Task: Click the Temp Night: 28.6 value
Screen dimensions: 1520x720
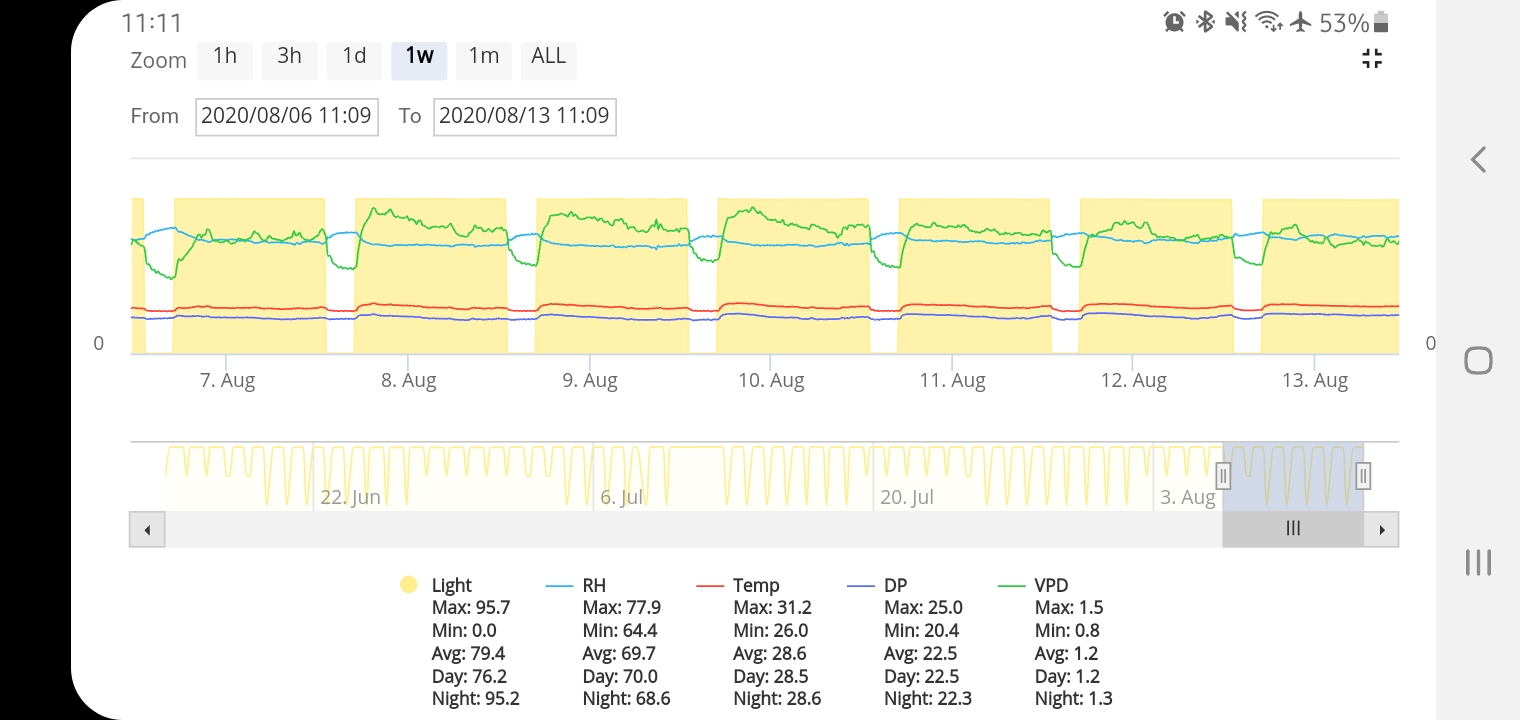Action: point(778,699)
